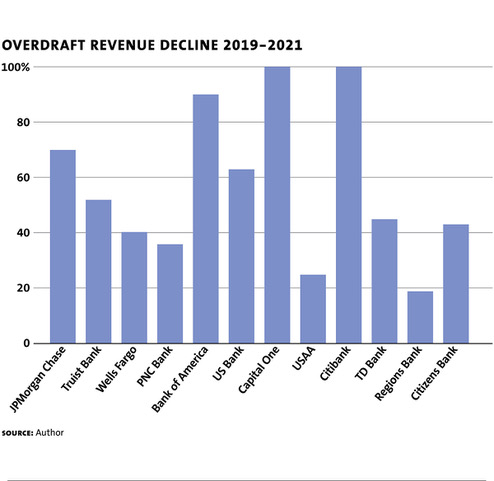
Task: Click the Citibank bar
Action: 349,205
